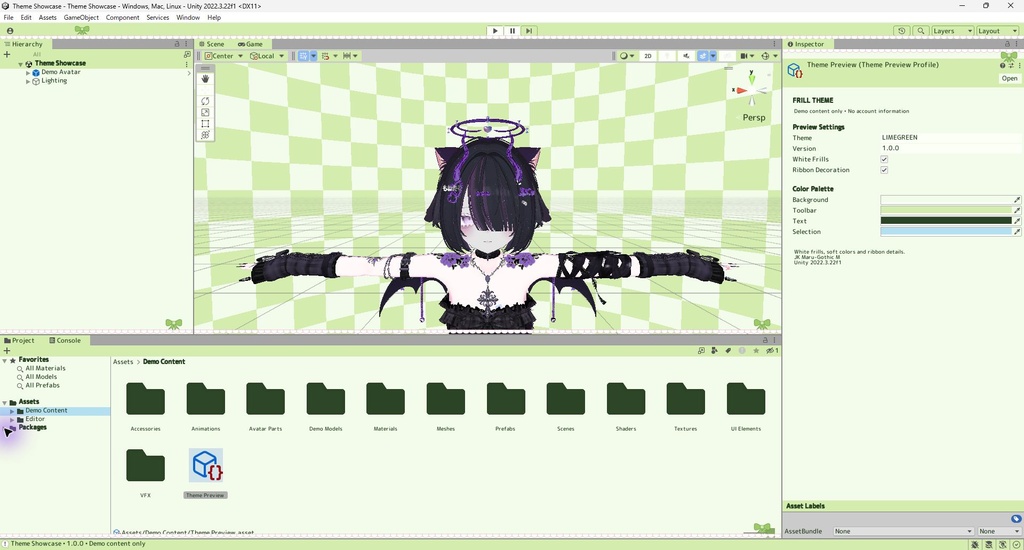
Task: Select the combined Transform tool
Action: pos(205,135)
